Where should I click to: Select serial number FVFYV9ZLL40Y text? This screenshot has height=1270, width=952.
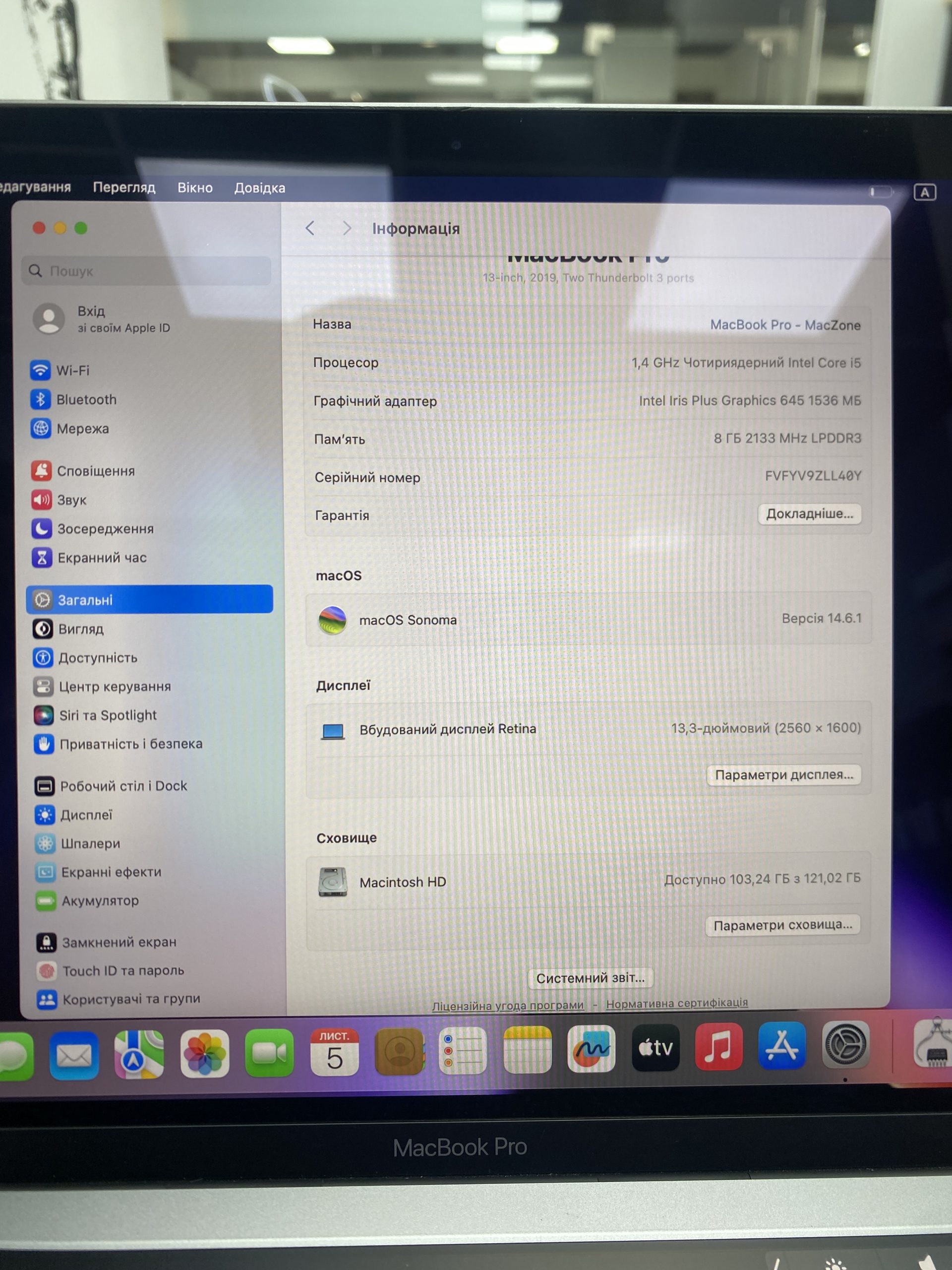(x=813, y=475)
